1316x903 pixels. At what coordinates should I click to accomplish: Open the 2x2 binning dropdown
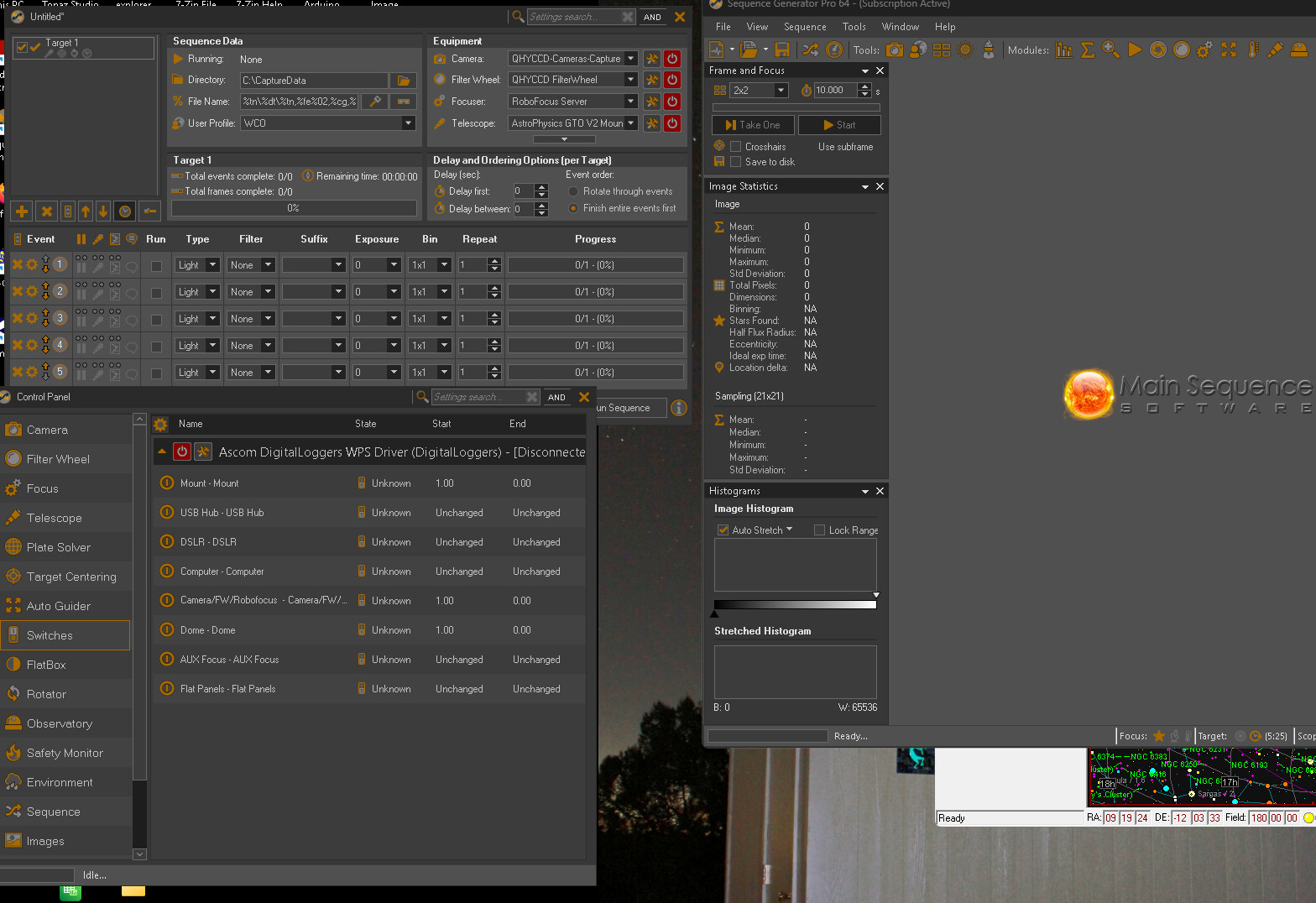tap(781, 91)
